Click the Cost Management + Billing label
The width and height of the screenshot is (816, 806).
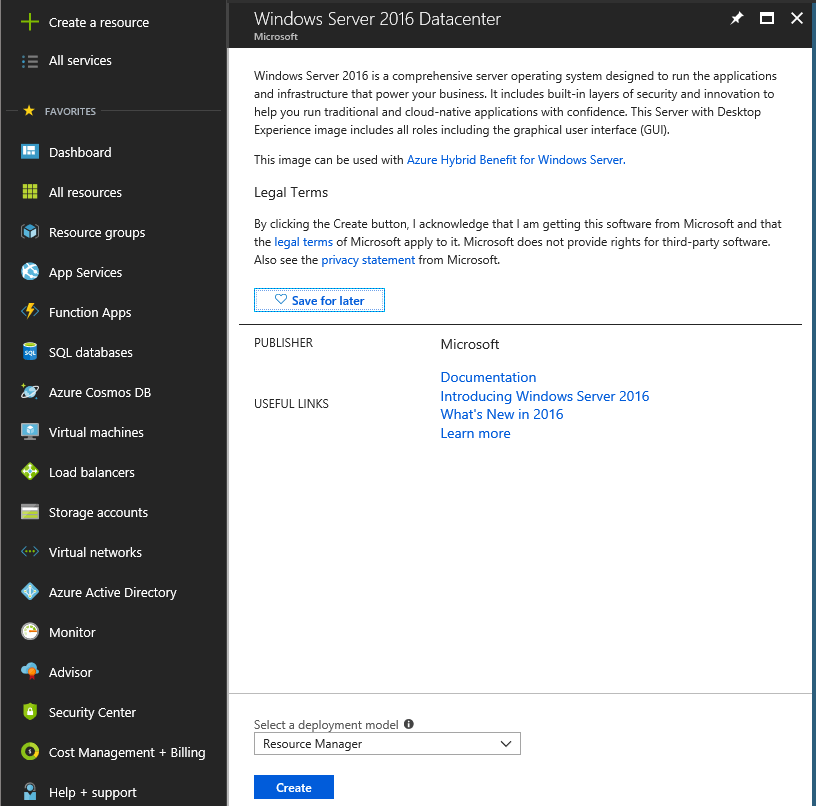pos(127,752)
